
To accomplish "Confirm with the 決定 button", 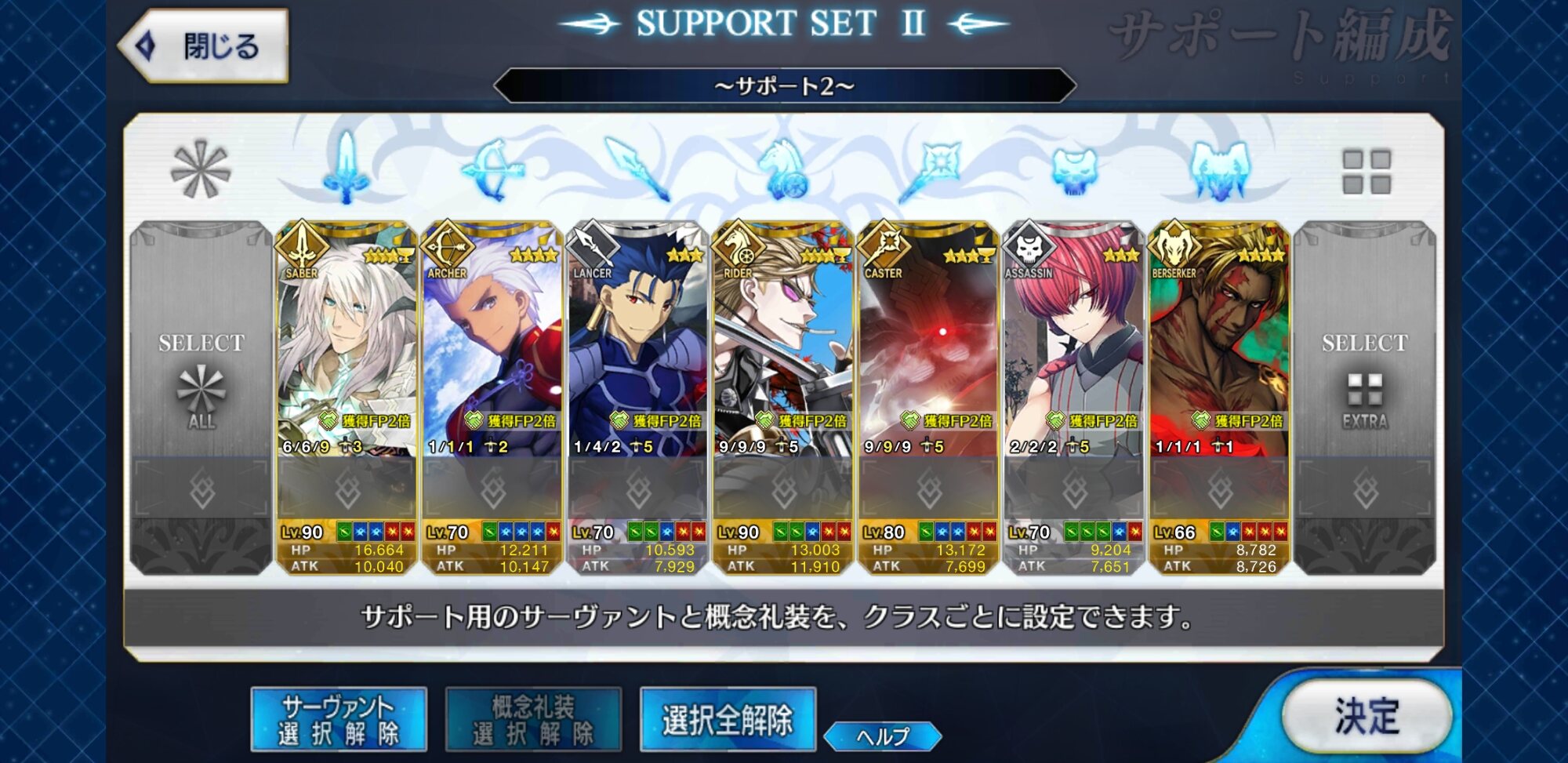I will pyautogui.click(x=1367, y=715).
